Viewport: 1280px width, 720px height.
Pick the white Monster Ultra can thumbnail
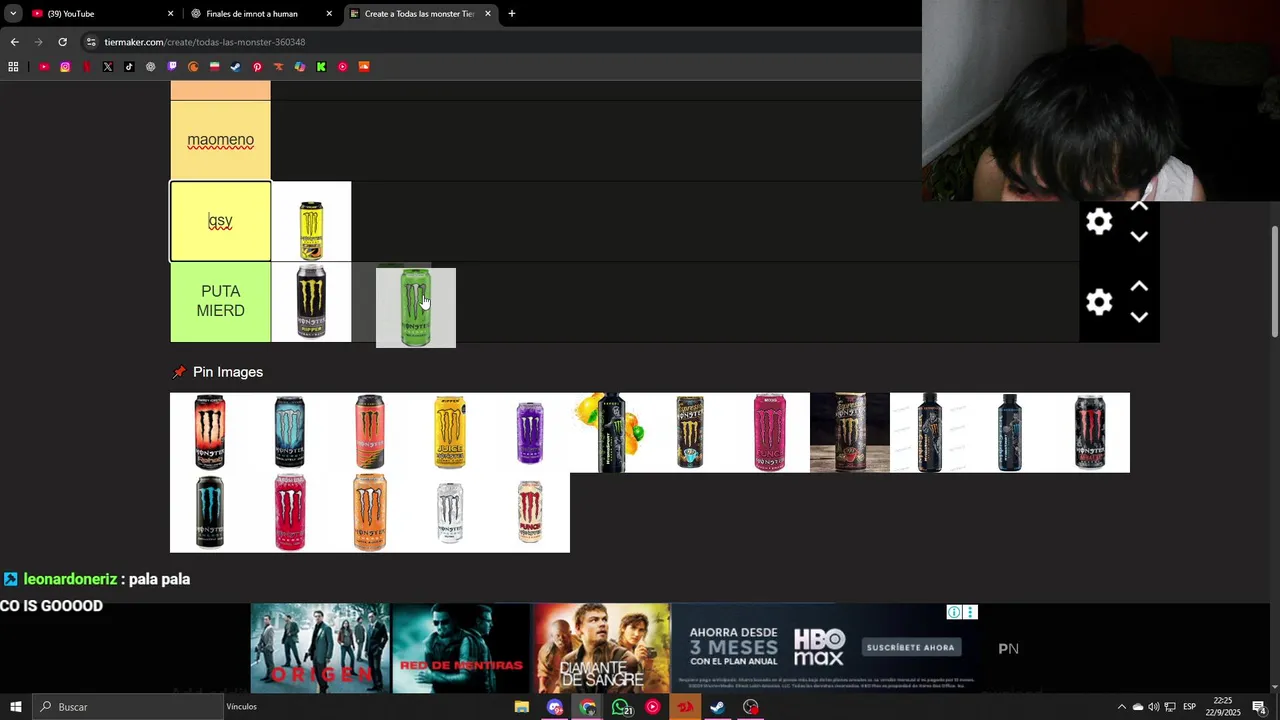click(450, 512)
